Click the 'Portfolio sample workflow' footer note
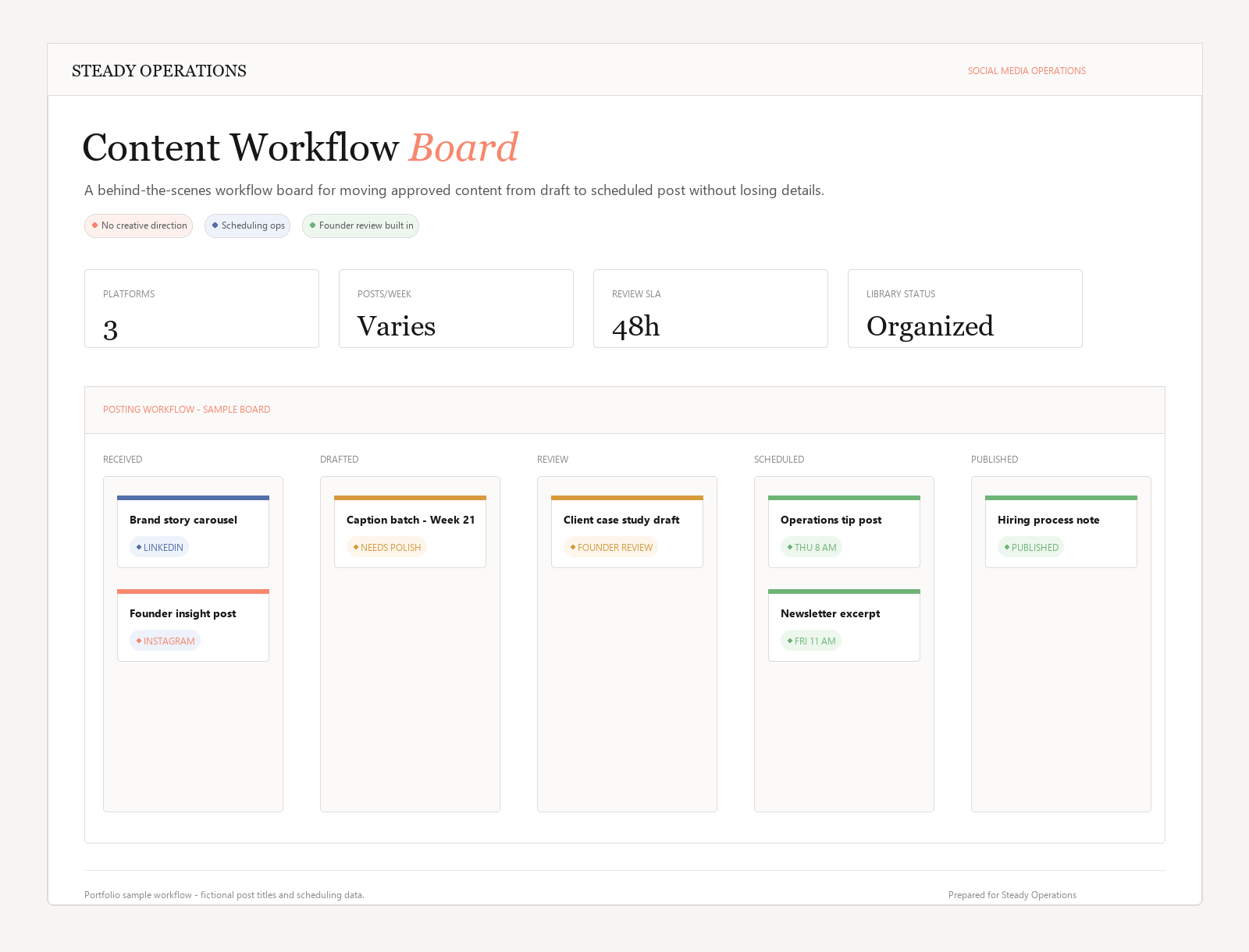The width and height of the screenshot is (1249, 952). click(224, 895)
